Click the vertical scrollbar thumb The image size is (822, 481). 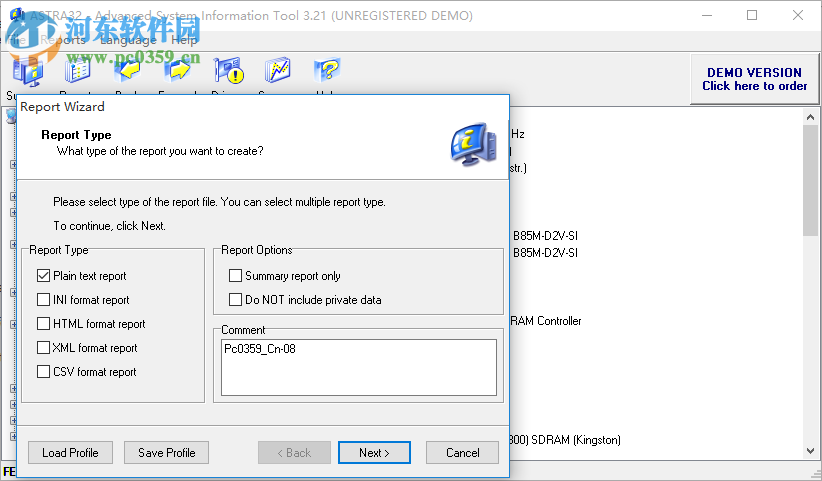[x=810, y=180]
